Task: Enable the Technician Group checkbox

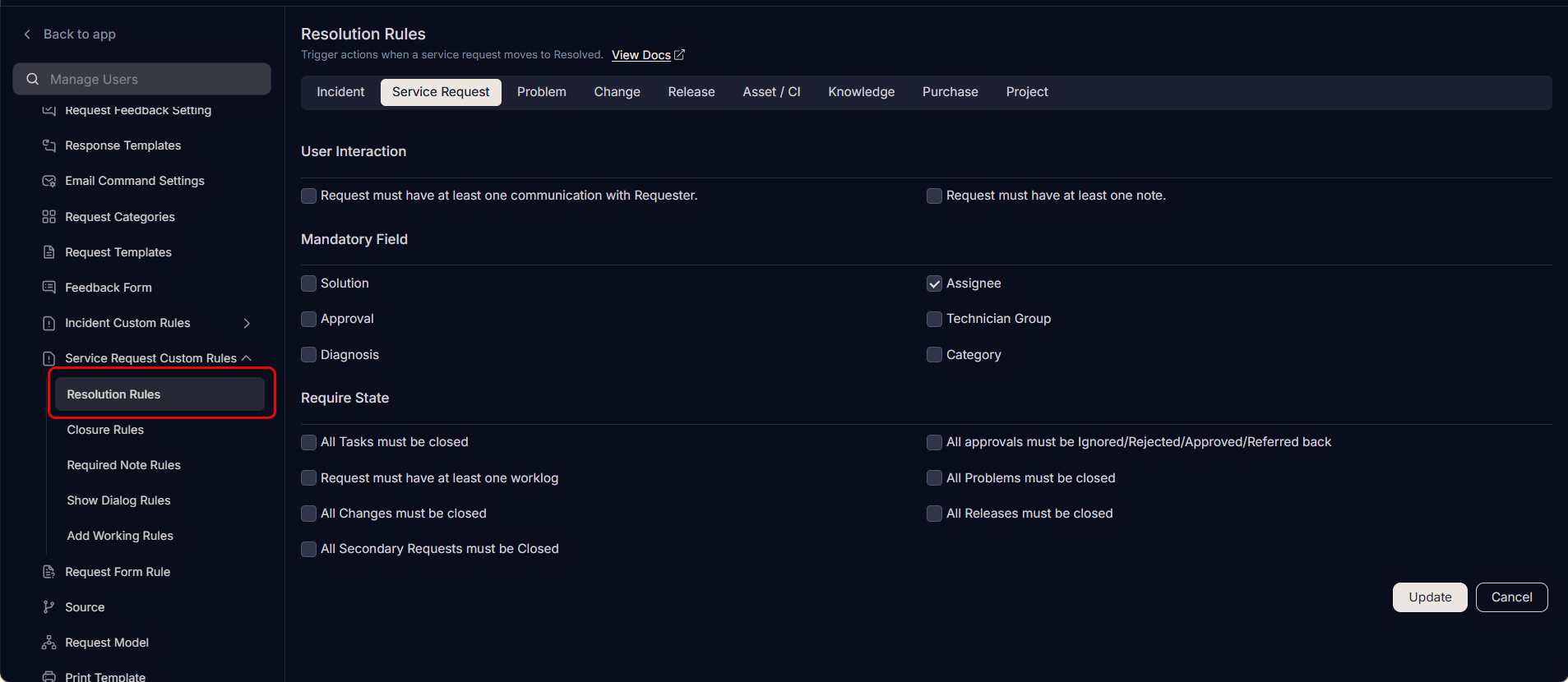Action: 934,319
